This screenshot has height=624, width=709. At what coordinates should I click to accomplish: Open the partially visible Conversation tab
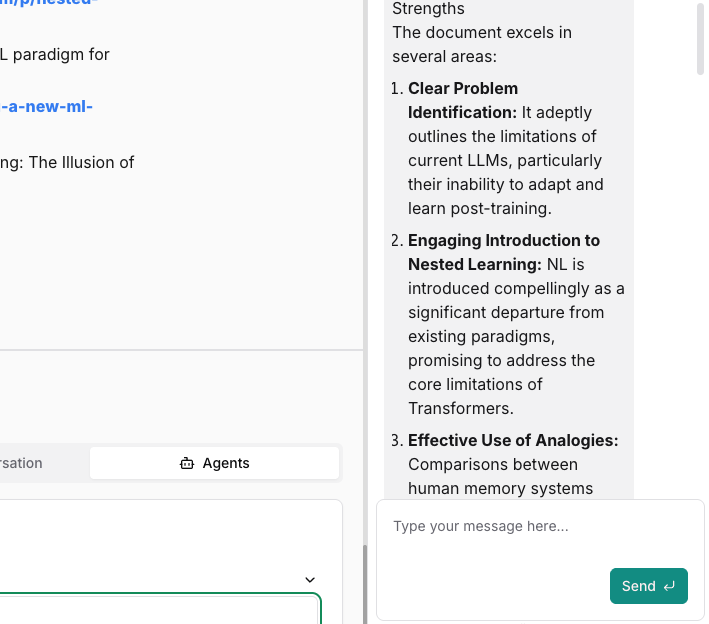pyautogui.click(x=22, y=463)
